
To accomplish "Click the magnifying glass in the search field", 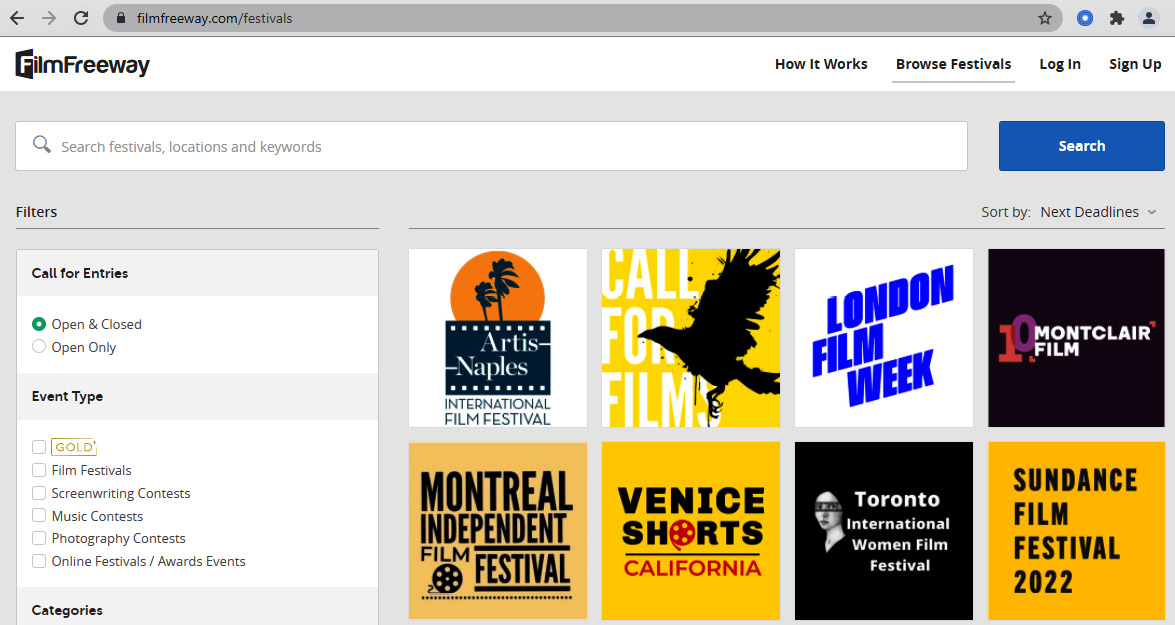I will pyautogui.click(x=42, y=144).
